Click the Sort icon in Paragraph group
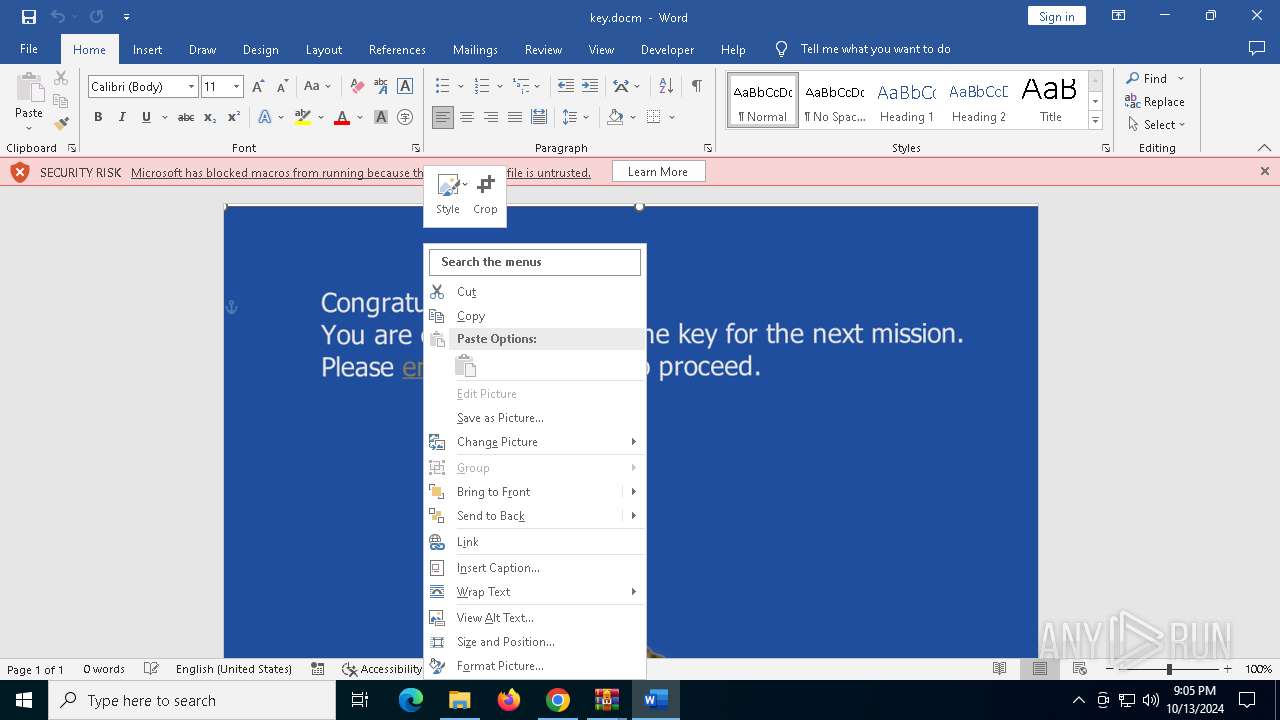The width and height of the screenshot is (1280, 720). coord(666,87)
